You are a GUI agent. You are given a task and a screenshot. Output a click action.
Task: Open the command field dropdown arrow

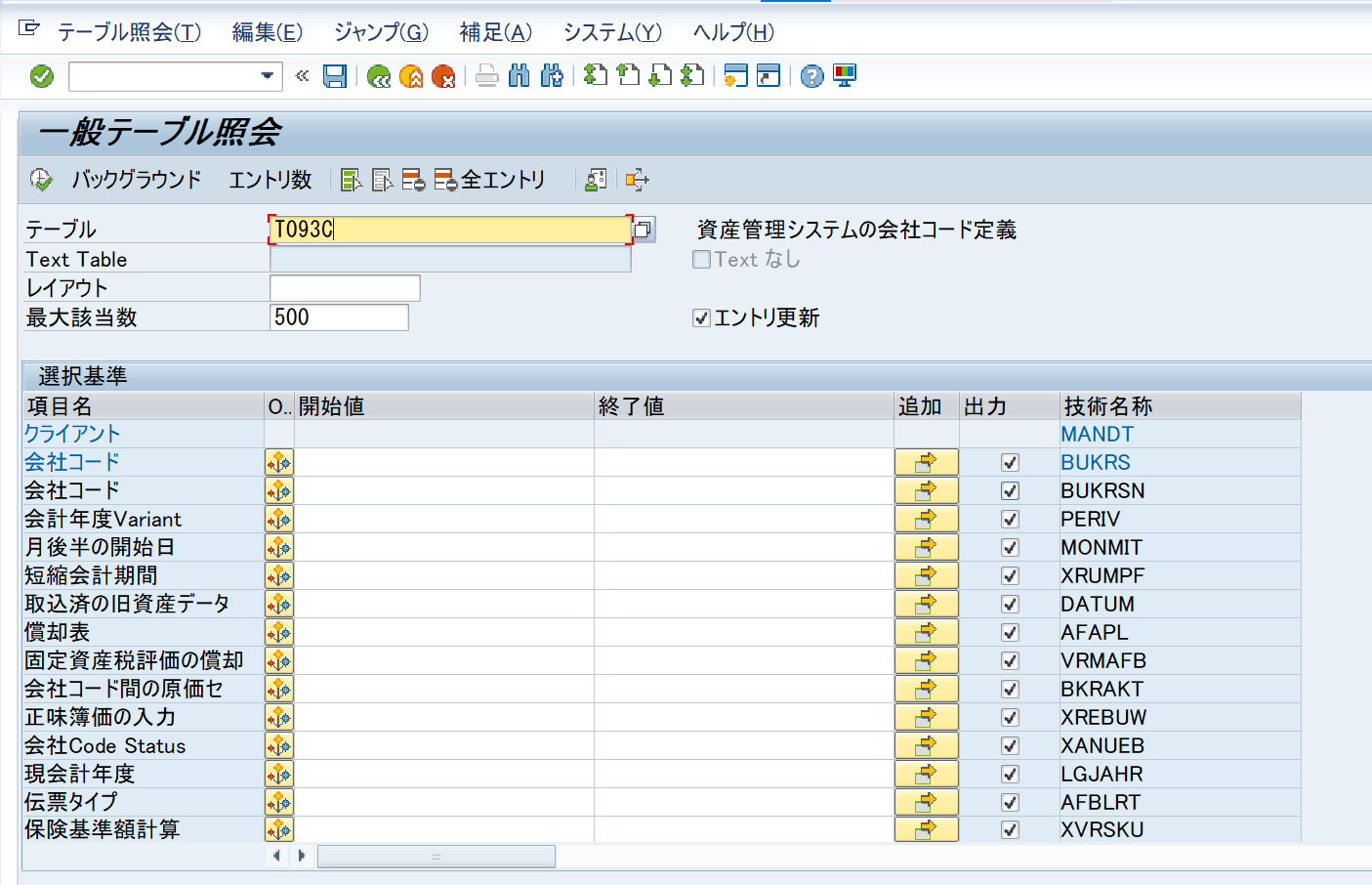[267, 76]
